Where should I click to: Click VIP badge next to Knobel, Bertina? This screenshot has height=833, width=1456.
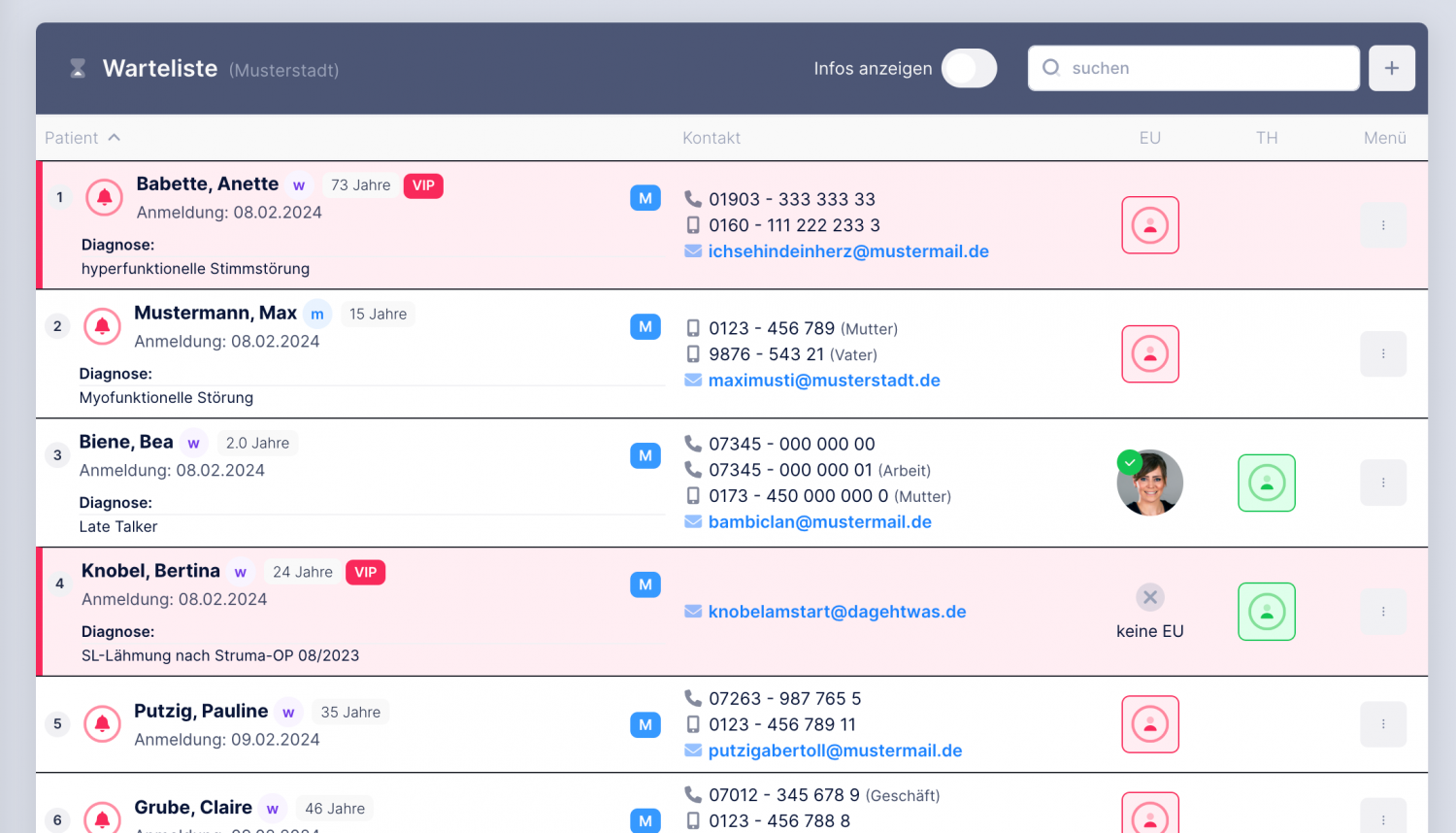tap(366, 572)
